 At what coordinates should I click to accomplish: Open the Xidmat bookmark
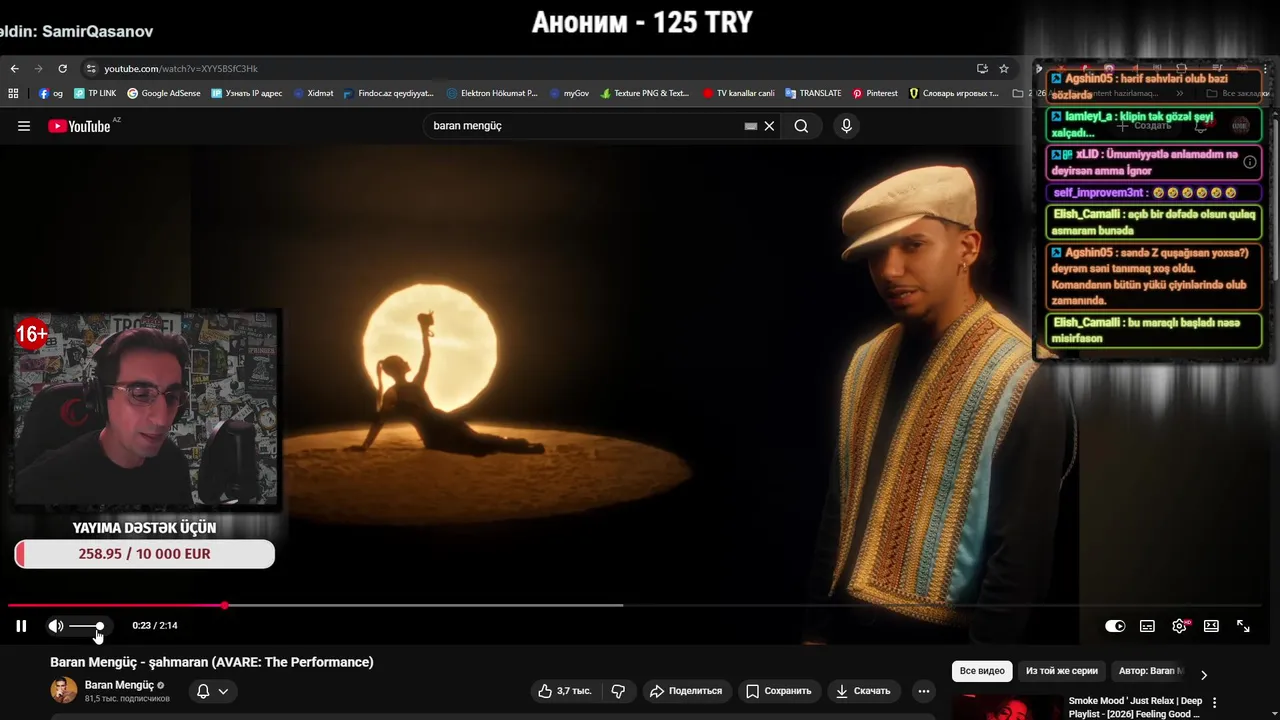313,93
